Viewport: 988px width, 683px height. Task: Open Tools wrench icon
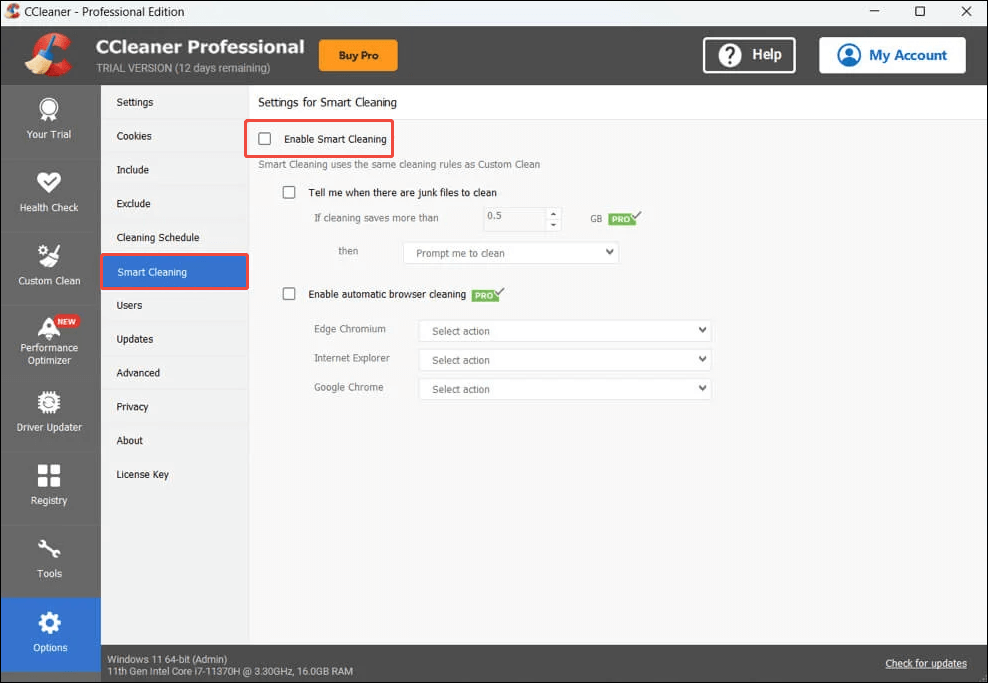49,549
